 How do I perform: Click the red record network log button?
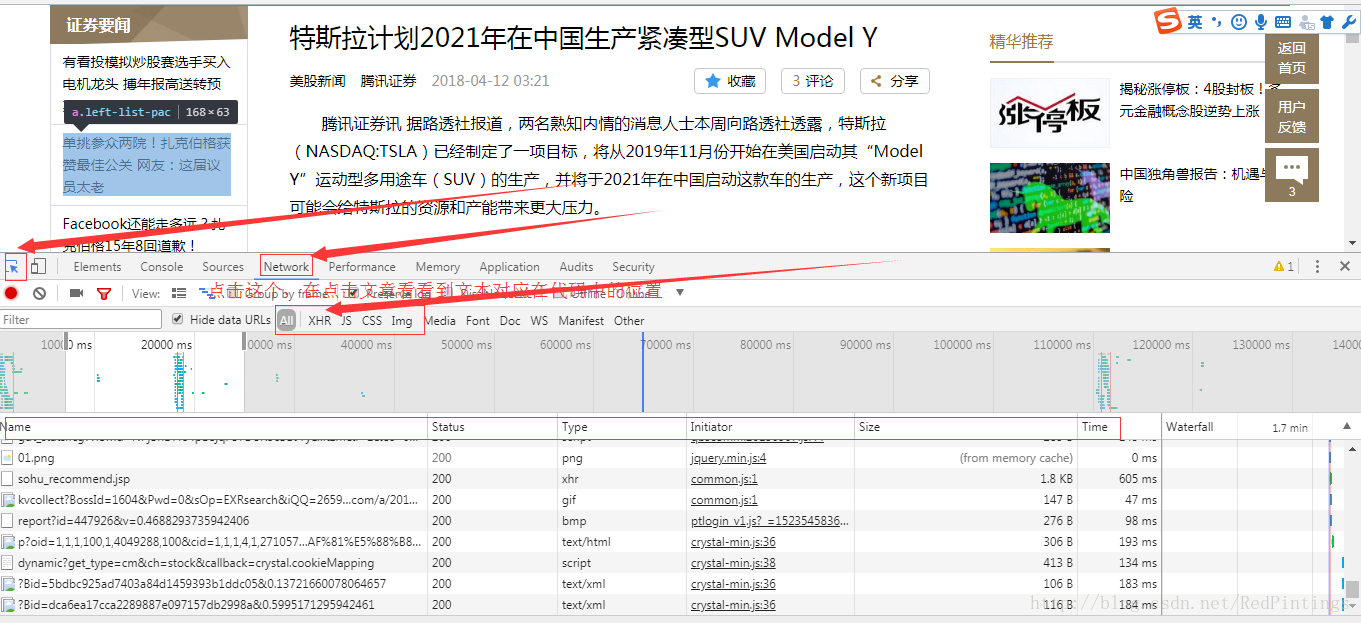tap(12, 293)
